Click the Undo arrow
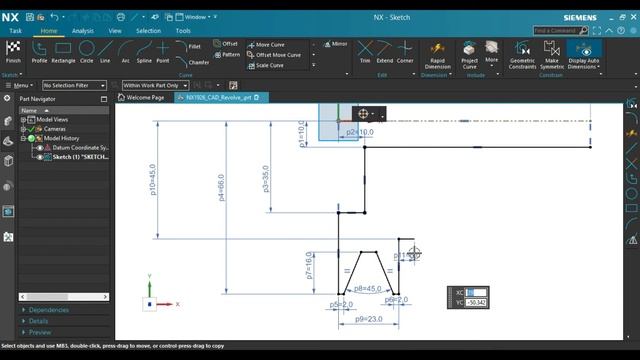The height and width of the screenshot is (360, 640). click(x=54, y=17)
